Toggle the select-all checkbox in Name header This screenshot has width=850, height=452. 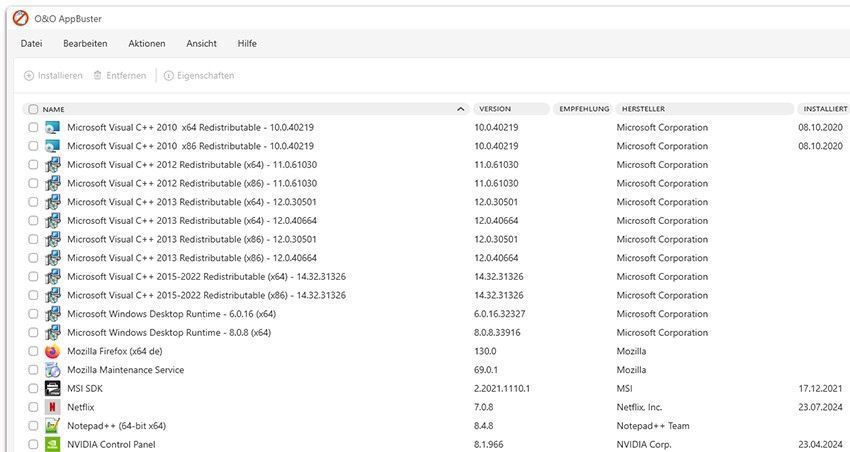33,109
